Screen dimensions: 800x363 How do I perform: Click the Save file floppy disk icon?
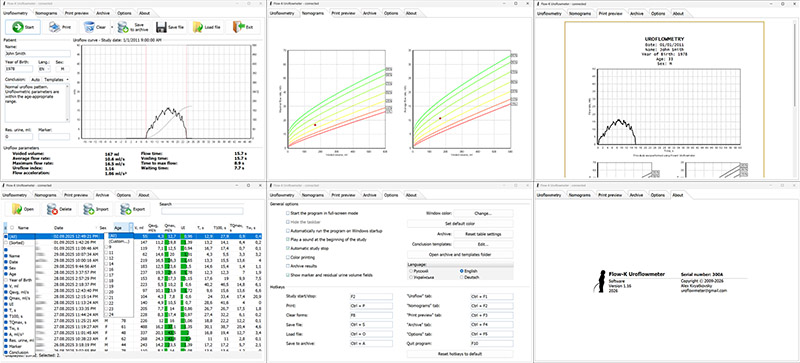pyautogui.click(x=161, y=27)
